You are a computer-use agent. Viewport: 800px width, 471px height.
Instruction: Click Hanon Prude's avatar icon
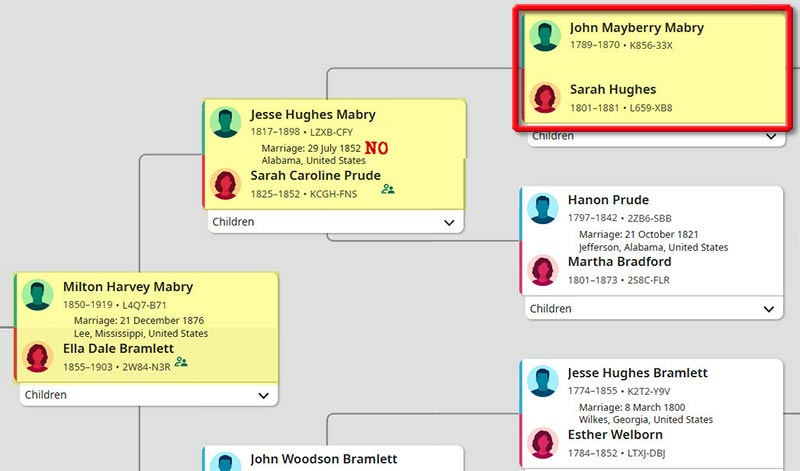click(543, 209)
